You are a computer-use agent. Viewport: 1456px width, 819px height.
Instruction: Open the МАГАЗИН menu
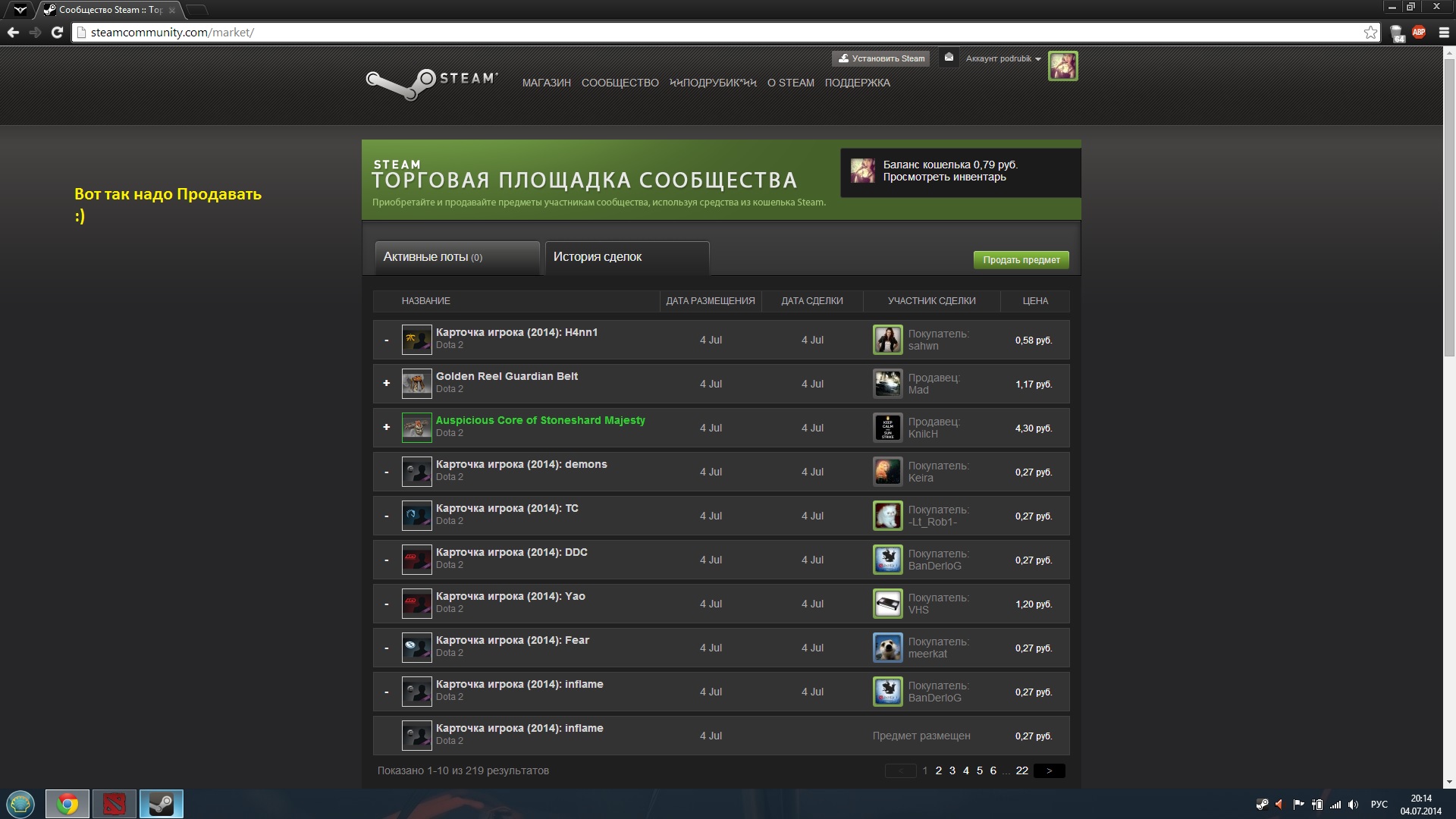click(x=546, y=83)
